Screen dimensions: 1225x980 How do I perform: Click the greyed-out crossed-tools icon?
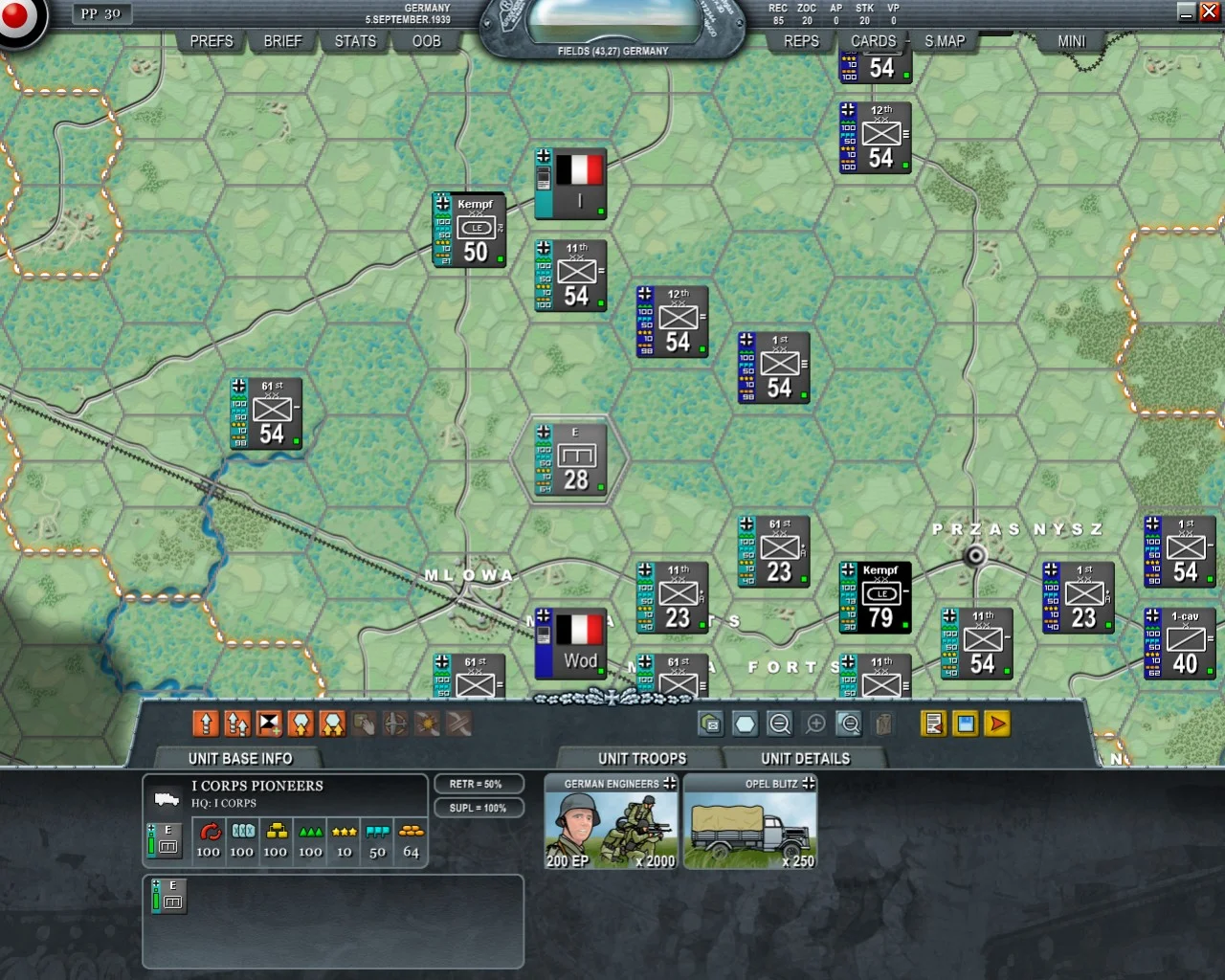[458, 724]
